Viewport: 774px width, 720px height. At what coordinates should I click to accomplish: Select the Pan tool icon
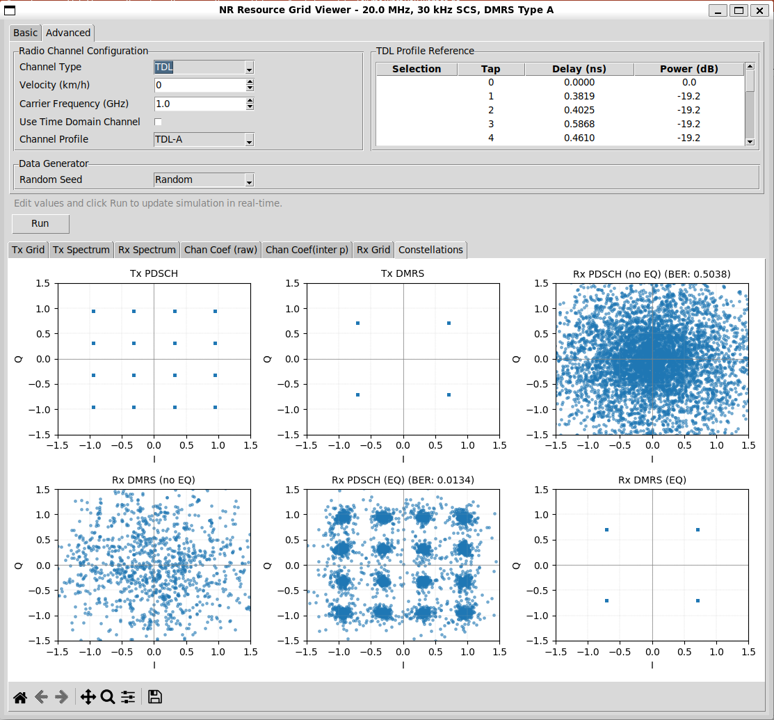click(x=88, y=697)
